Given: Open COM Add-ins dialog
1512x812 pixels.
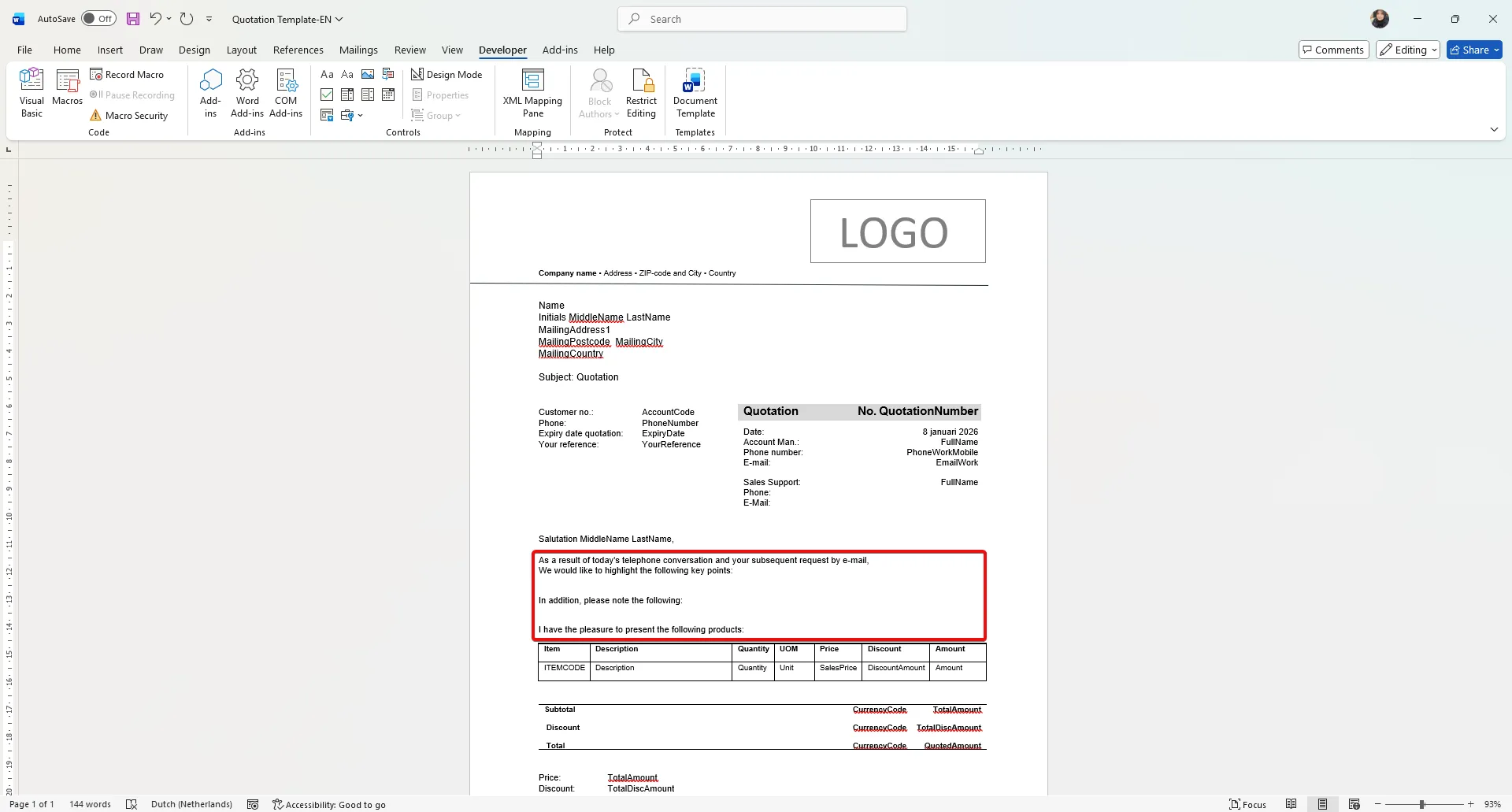Looking at the screenshot, I should pyautogui.click(x=286, y=92).
